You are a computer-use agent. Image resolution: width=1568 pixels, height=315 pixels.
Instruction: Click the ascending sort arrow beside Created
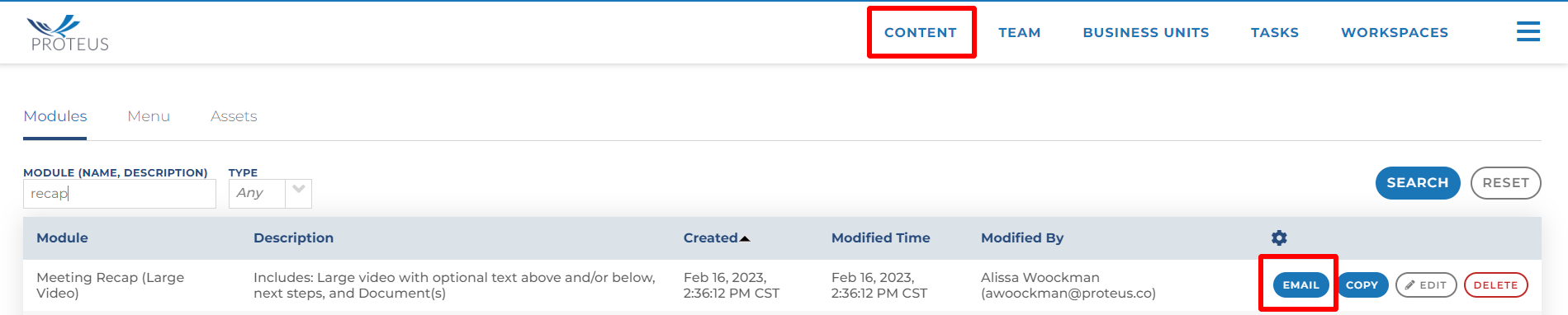[745, 238]
